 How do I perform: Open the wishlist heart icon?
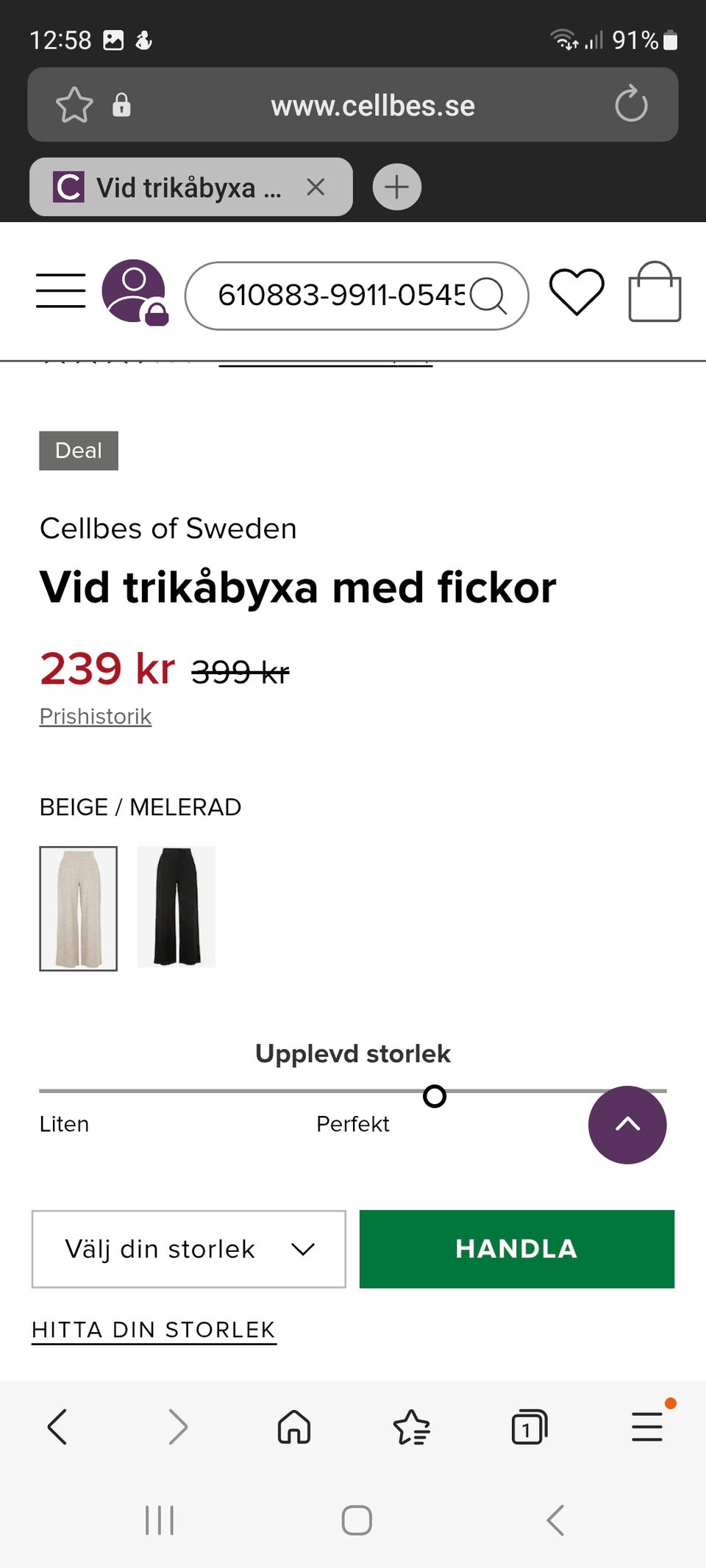[x=577, y=292]
